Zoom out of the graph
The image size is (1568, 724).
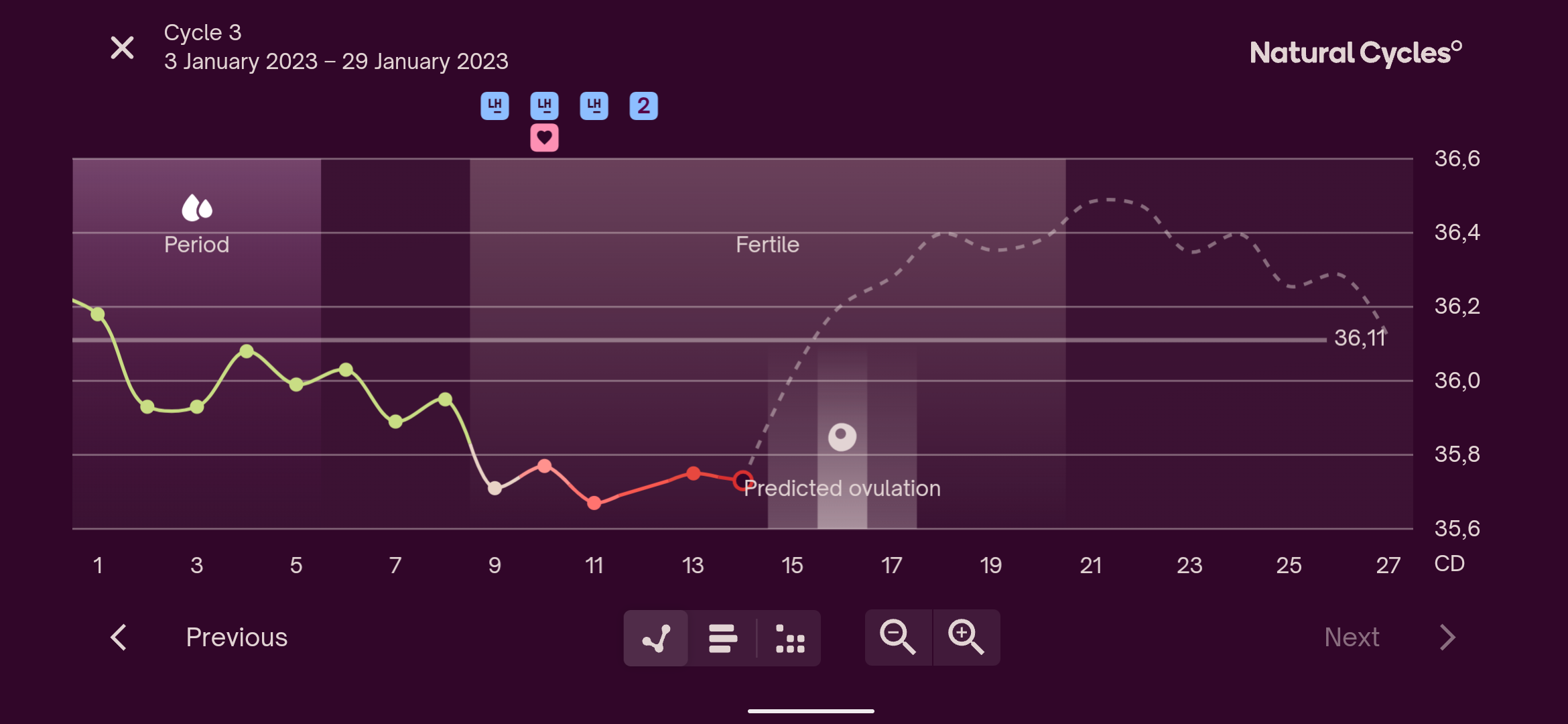897,638
